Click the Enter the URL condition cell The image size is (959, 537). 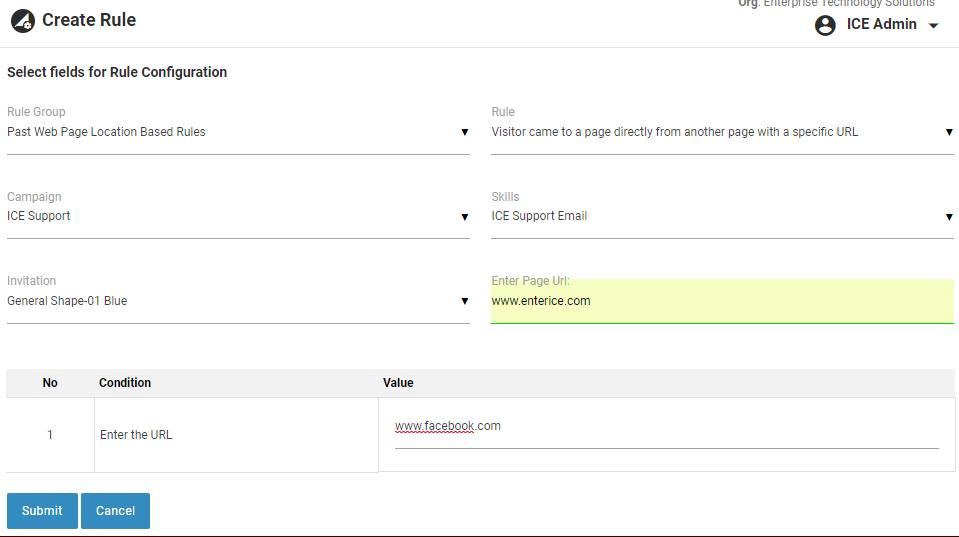tap(136, 435)
